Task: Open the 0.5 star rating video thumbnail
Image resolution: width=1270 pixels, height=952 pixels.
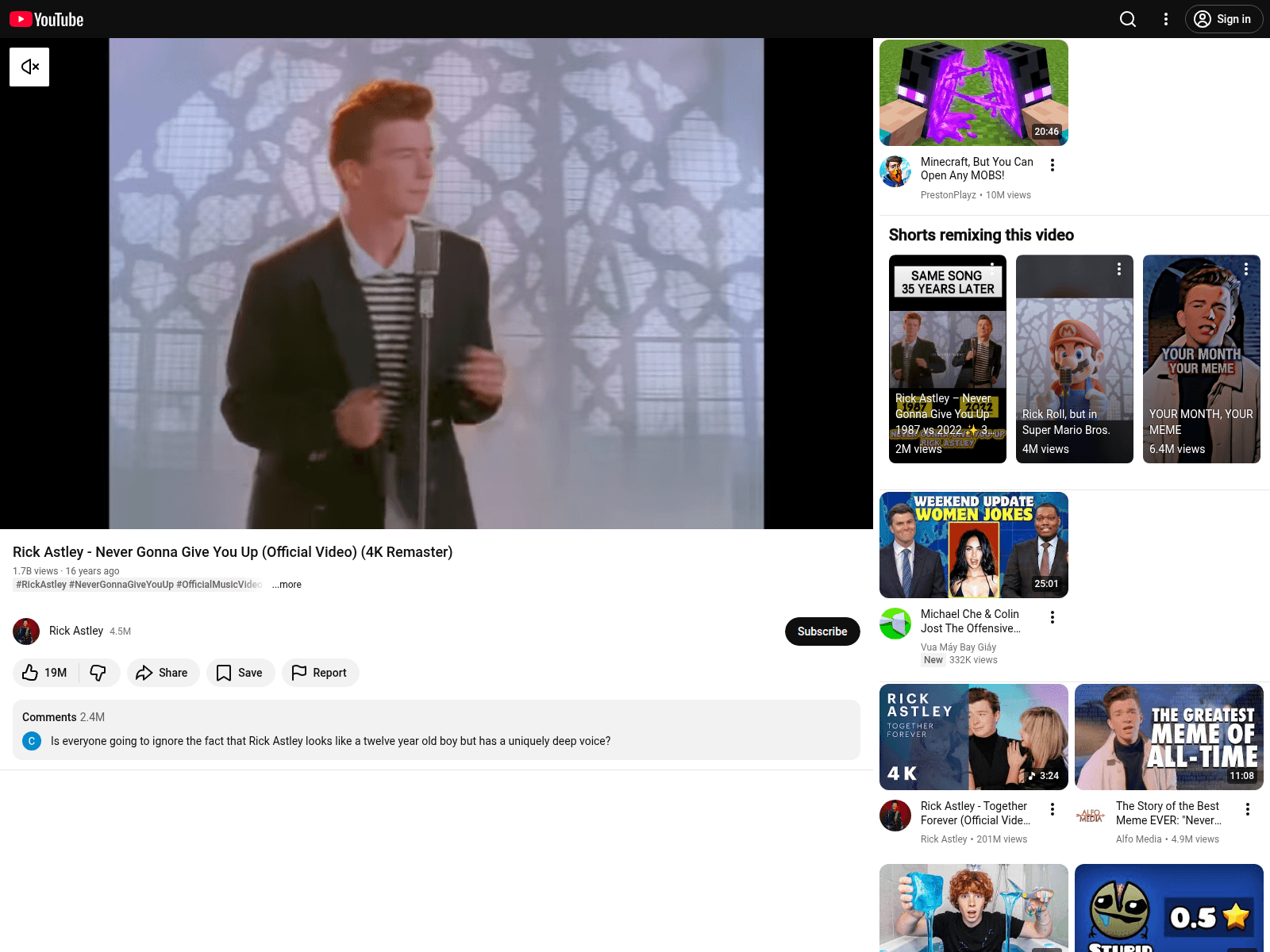Action: [1169, 908]
